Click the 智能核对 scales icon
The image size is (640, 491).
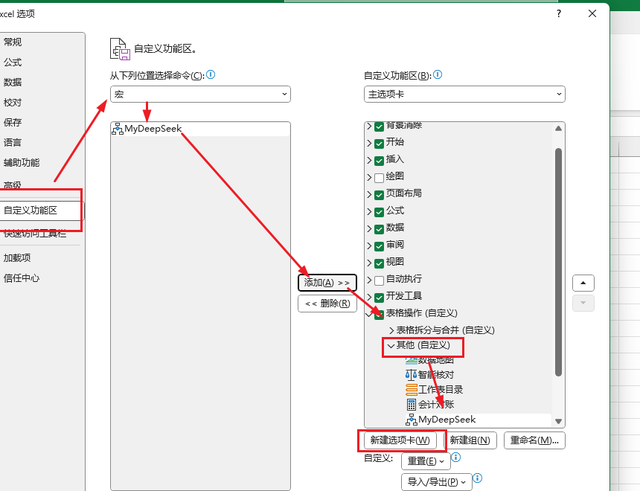pos(411,375)
